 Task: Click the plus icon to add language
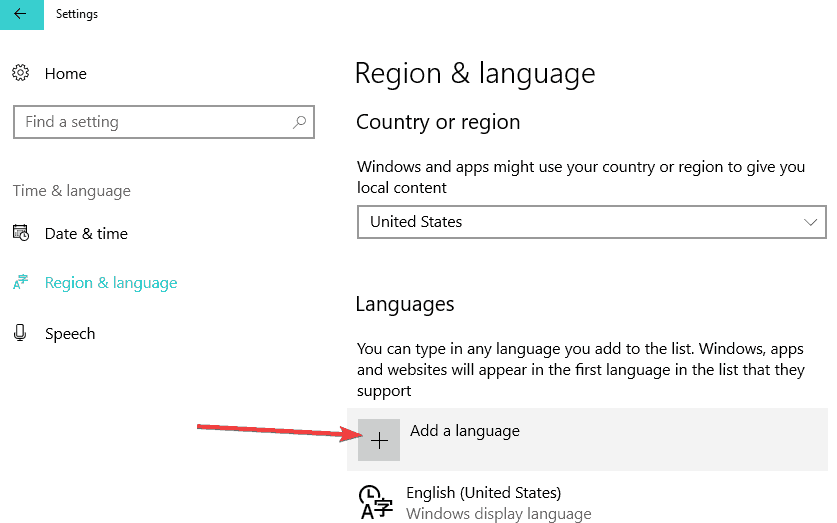point(379,440)
